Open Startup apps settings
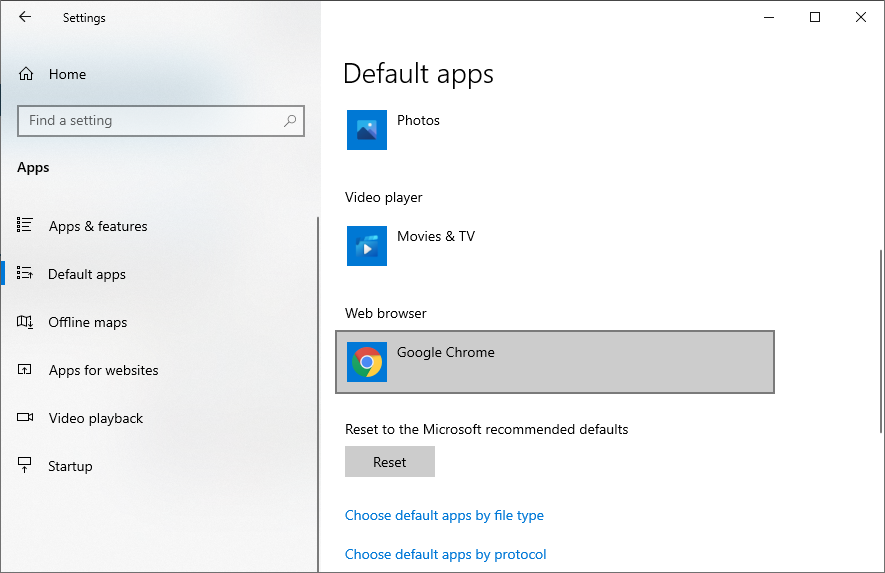Image resolution: width=885 pixels, height=573 pixels. pos(70,466)
